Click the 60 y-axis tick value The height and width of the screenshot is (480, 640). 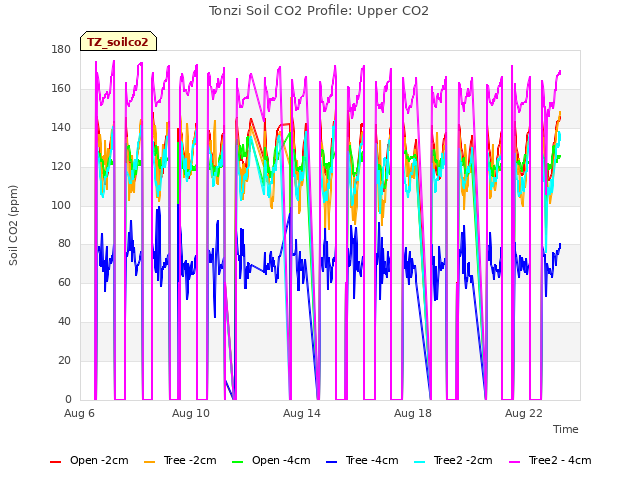(64, 282)
